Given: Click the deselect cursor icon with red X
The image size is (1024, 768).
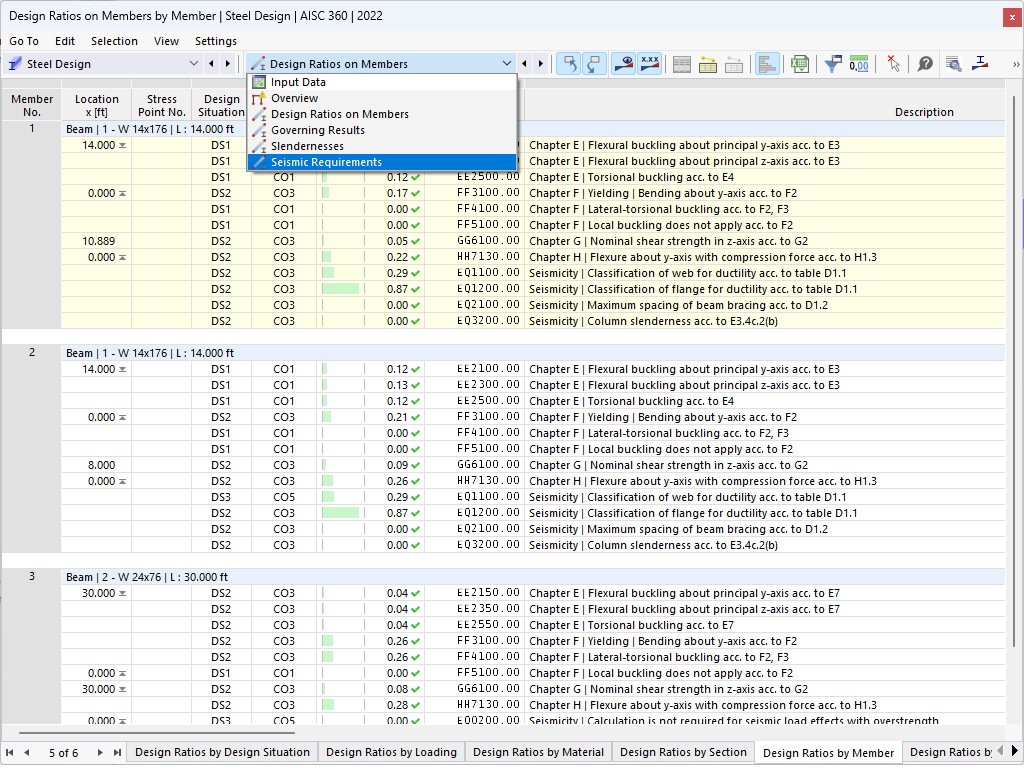Looking at the screenshot, I should (893, 64).
